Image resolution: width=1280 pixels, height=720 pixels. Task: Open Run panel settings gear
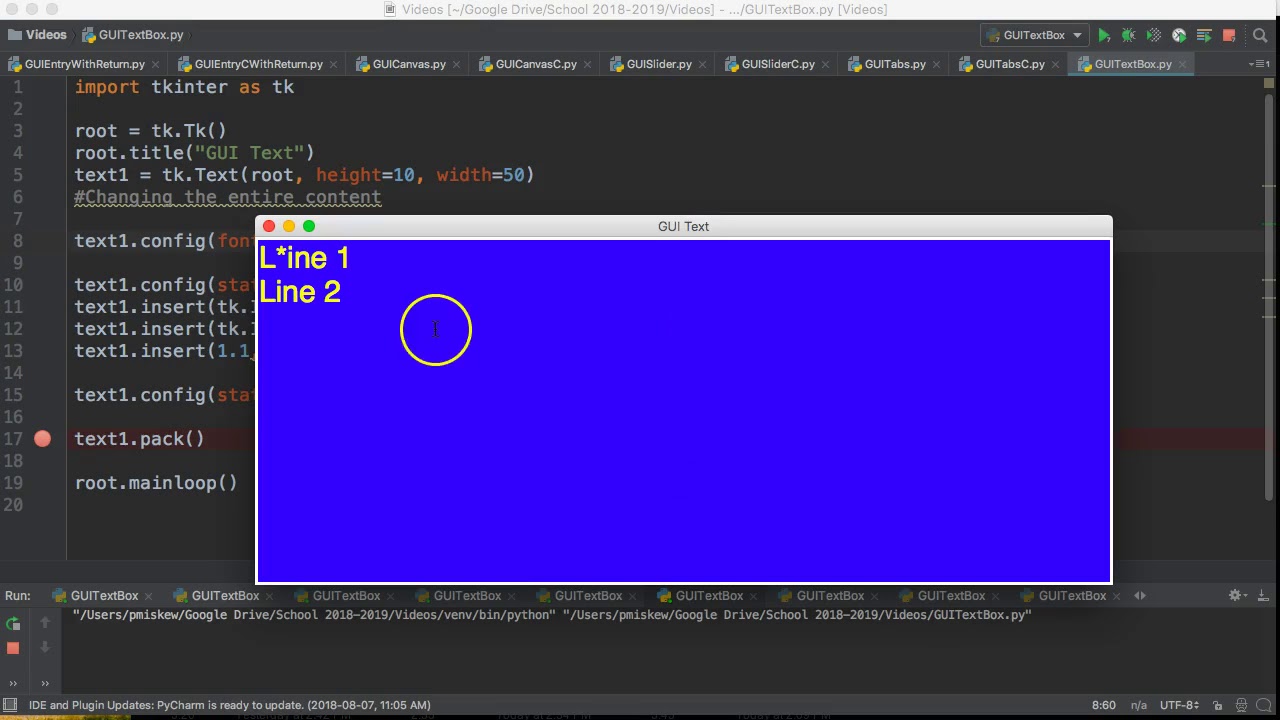coord(1237,595)
